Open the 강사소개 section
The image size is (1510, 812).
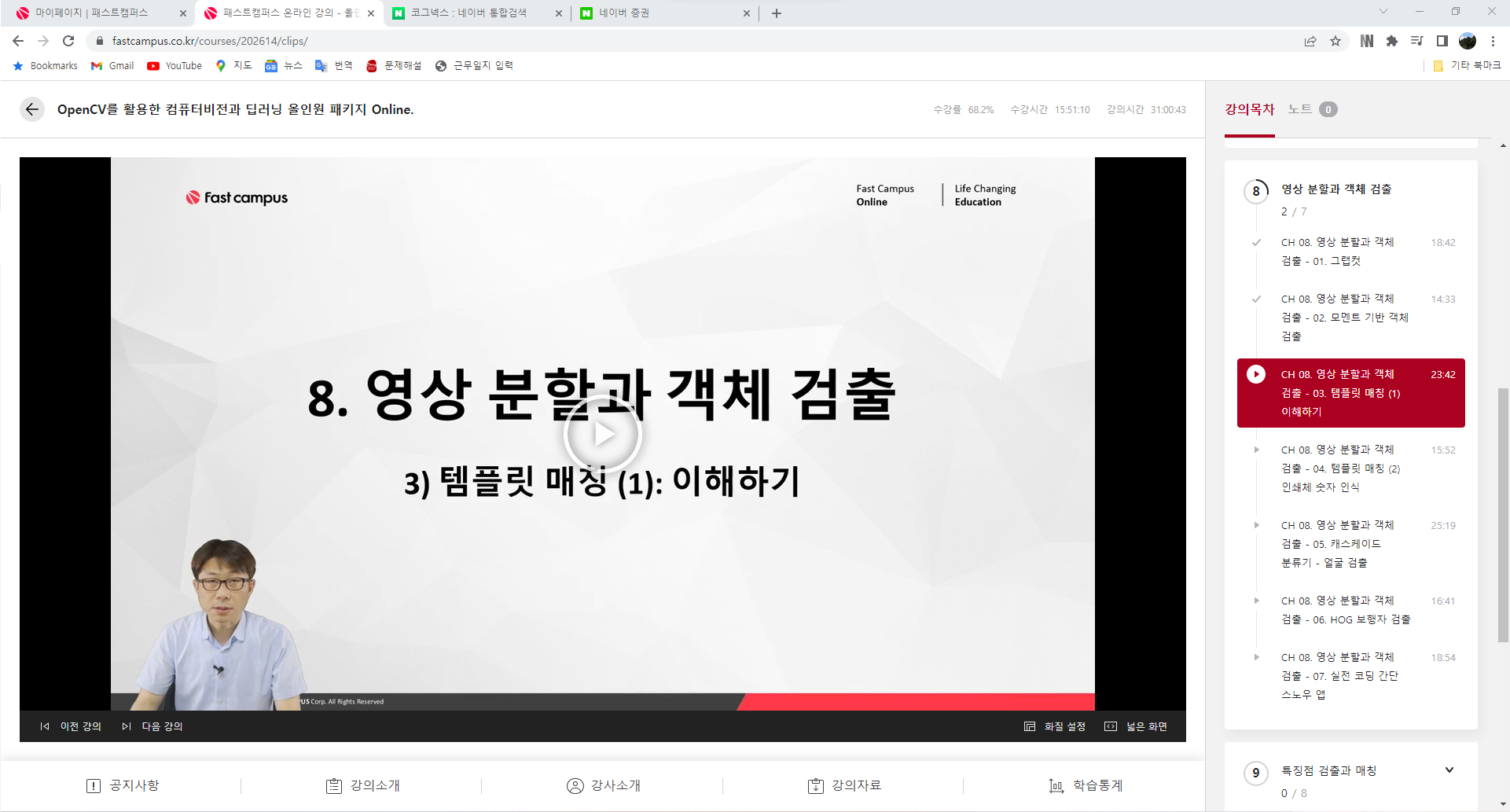tap(604, 785)
